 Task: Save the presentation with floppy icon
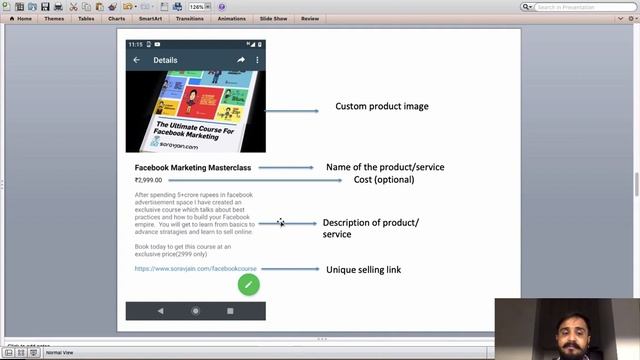click(x=45, y=7)
